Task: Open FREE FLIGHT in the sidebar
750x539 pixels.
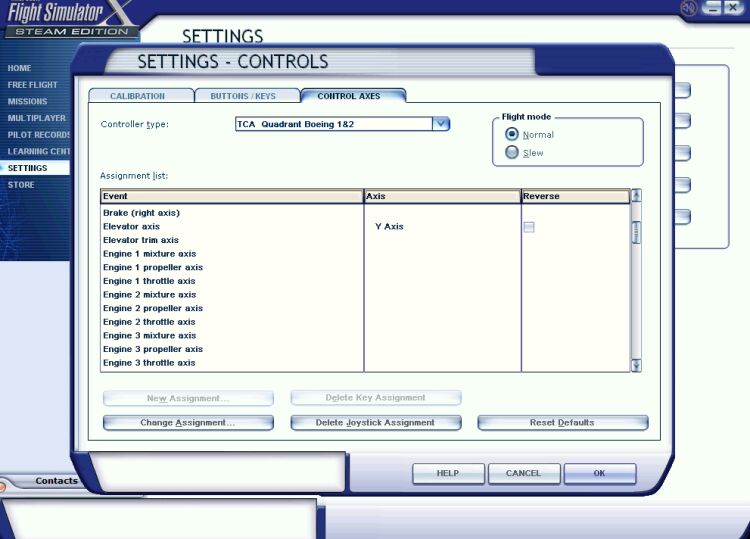Action: pos(33,85)
